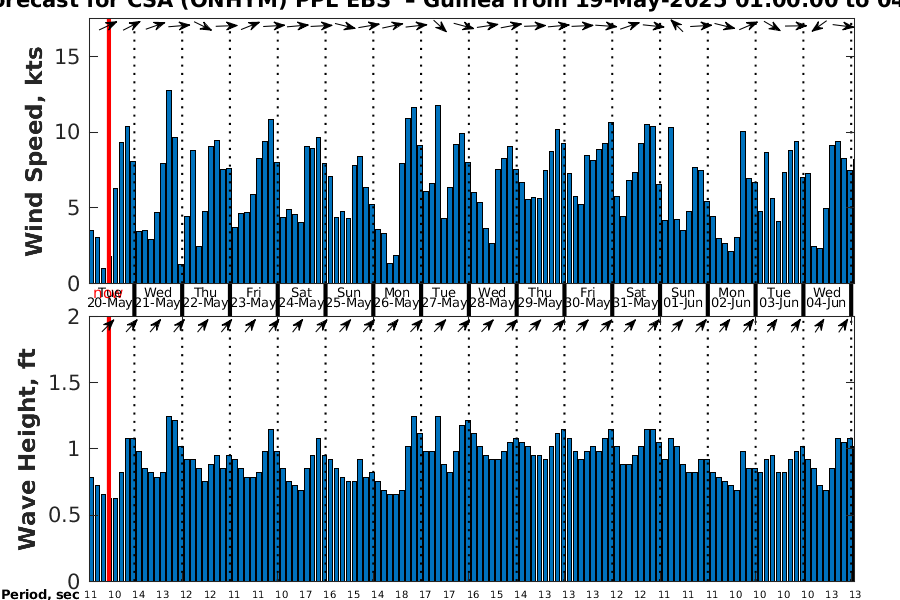Click the 'Wave Height, ft' axis title
Viewport: 900px width, 600px height.
tap(27, 449)
